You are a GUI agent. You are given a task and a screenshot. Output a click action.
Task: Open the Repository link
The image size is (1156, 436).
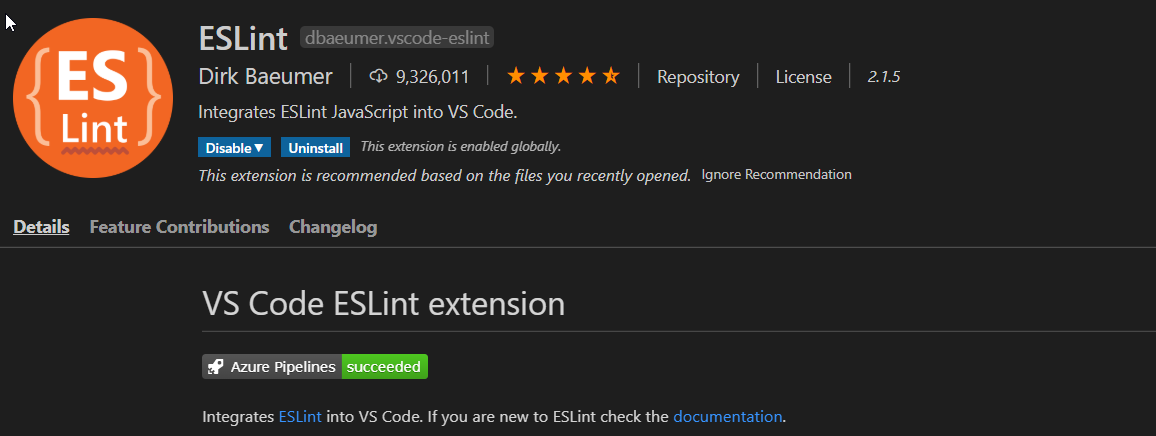coord(698,77)
